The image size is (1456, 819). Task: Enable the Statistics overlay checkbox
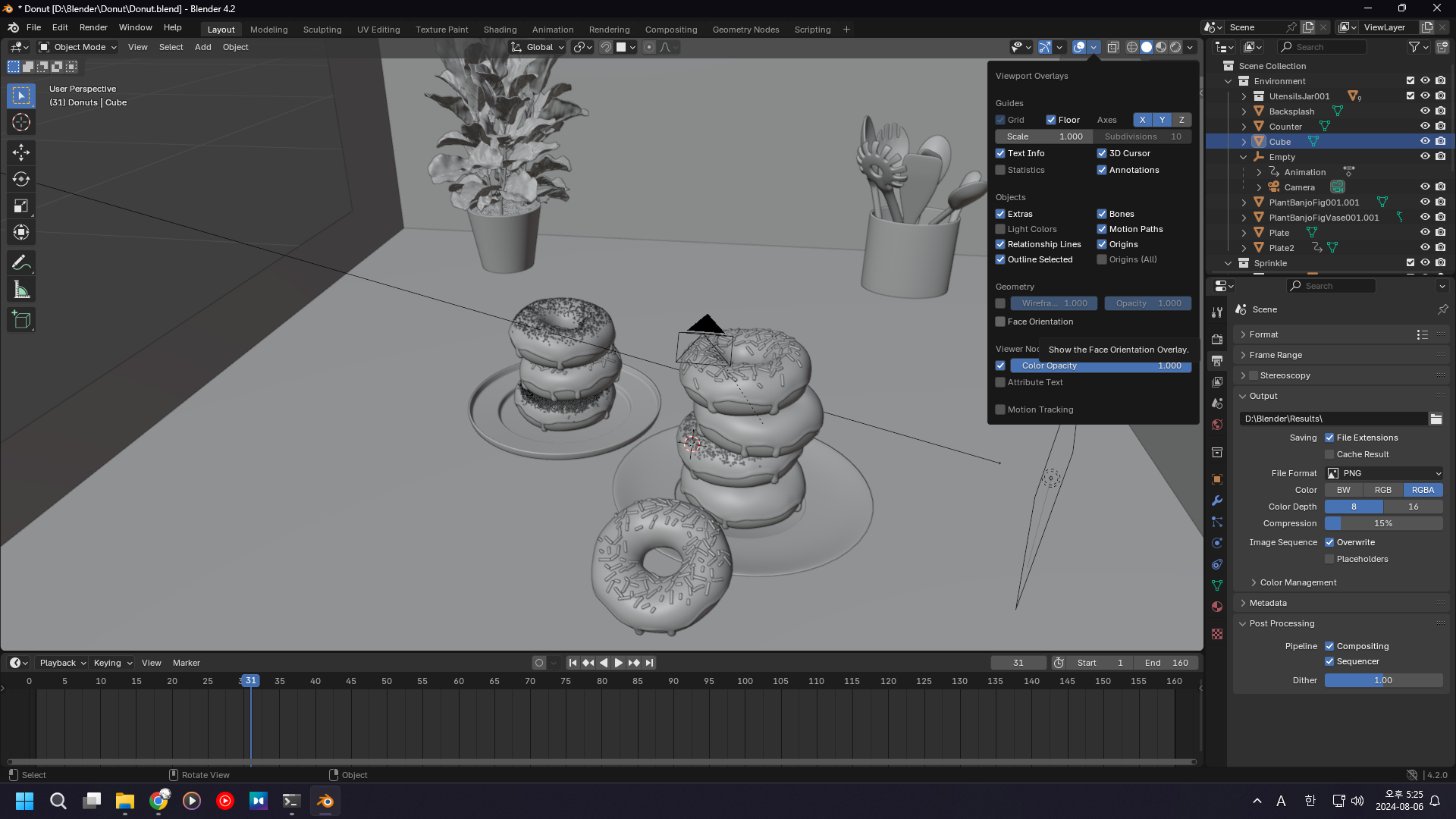1000,170
